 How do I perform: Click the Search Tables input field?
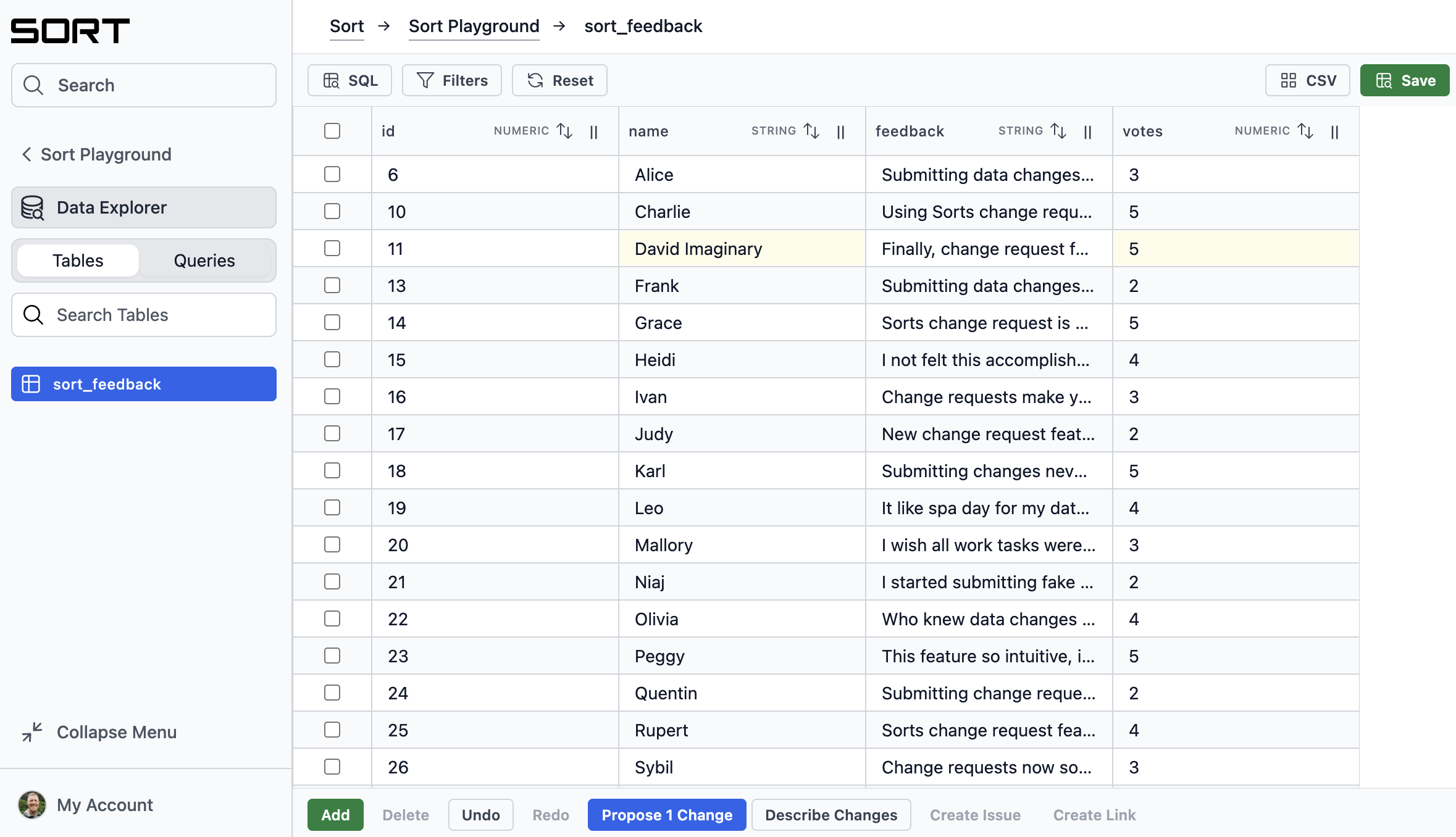pyautogui.click(x=143, y=314)
